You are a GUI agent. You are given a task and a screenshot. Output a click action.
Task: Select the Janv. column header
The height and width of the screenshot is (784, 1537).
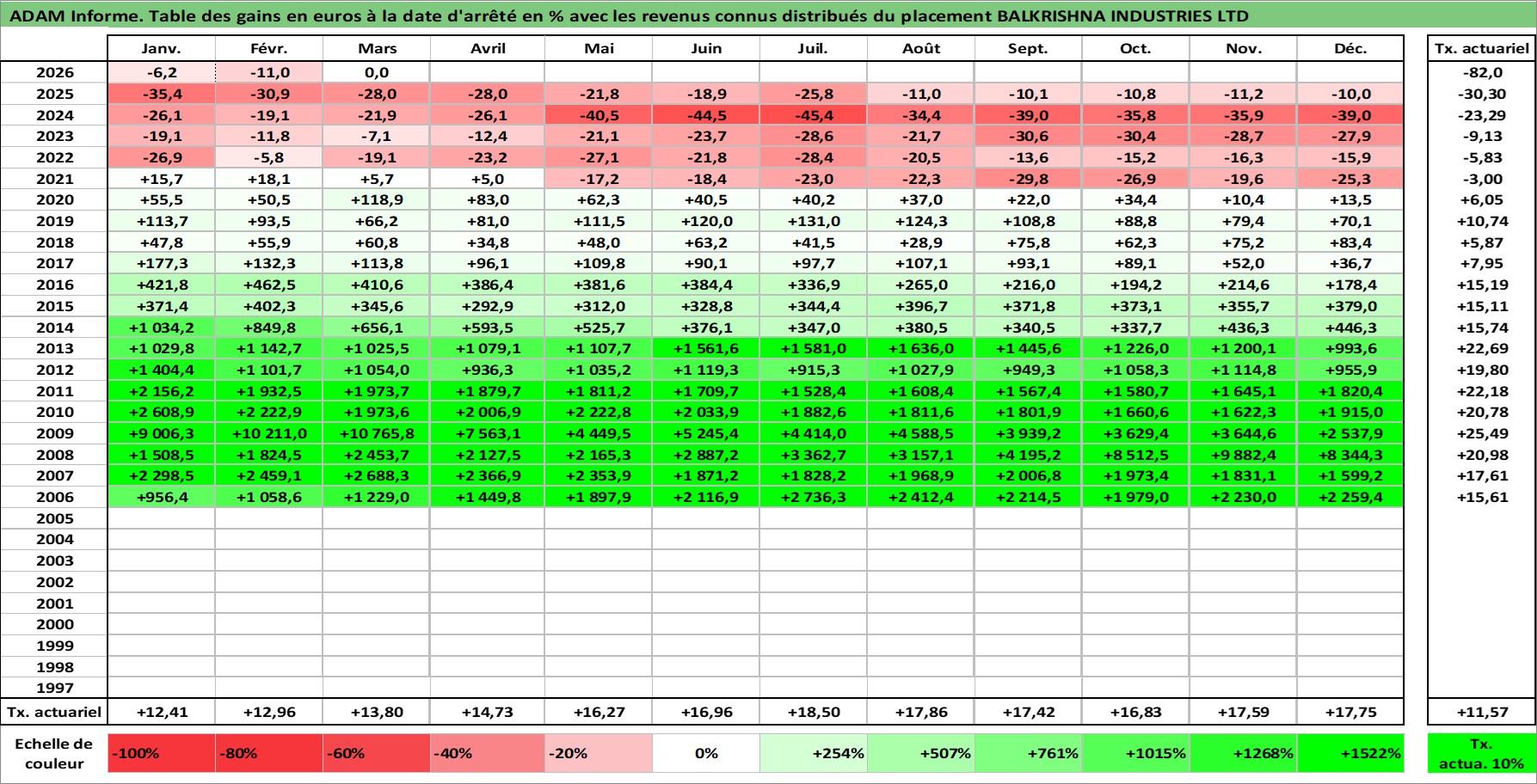(x=162, y=48)
